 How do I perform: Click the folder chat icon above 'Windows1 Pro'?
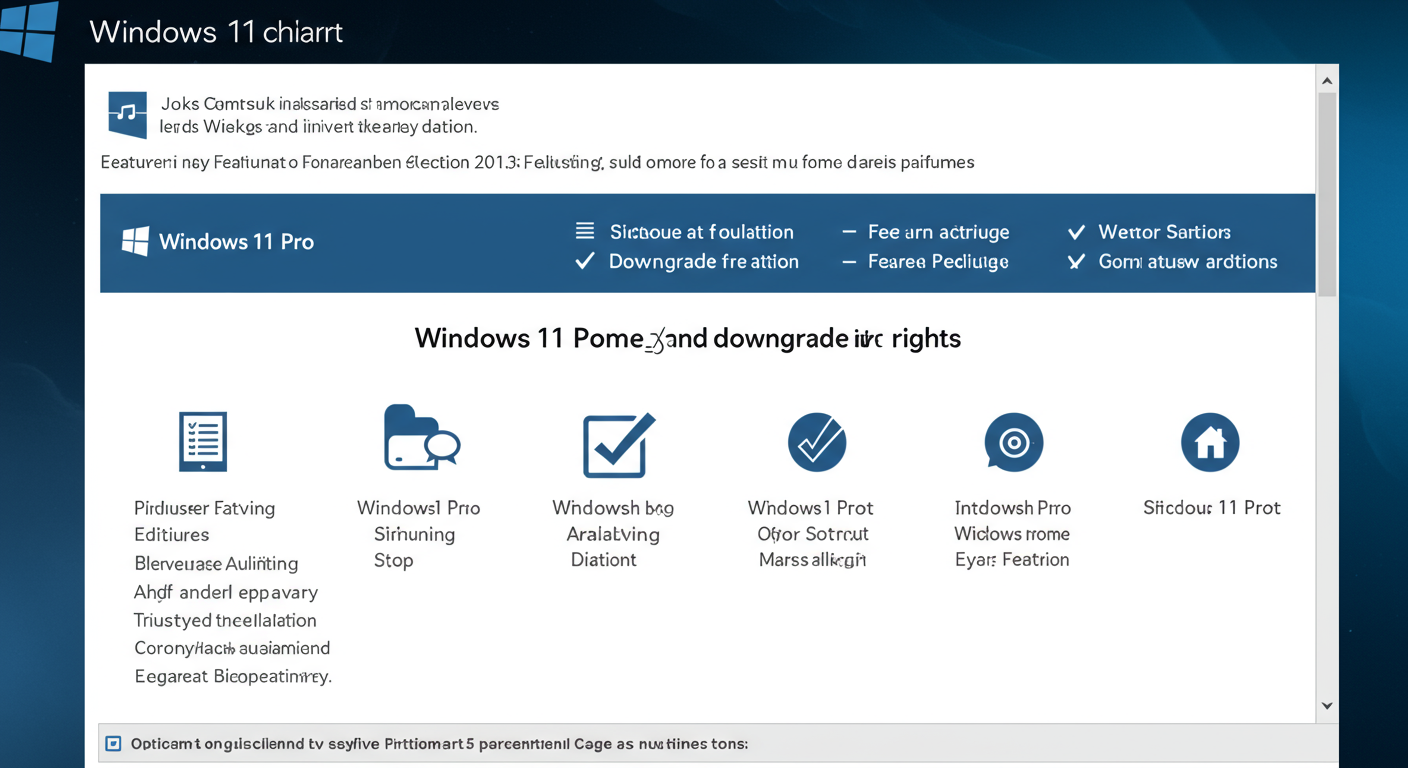421,438
